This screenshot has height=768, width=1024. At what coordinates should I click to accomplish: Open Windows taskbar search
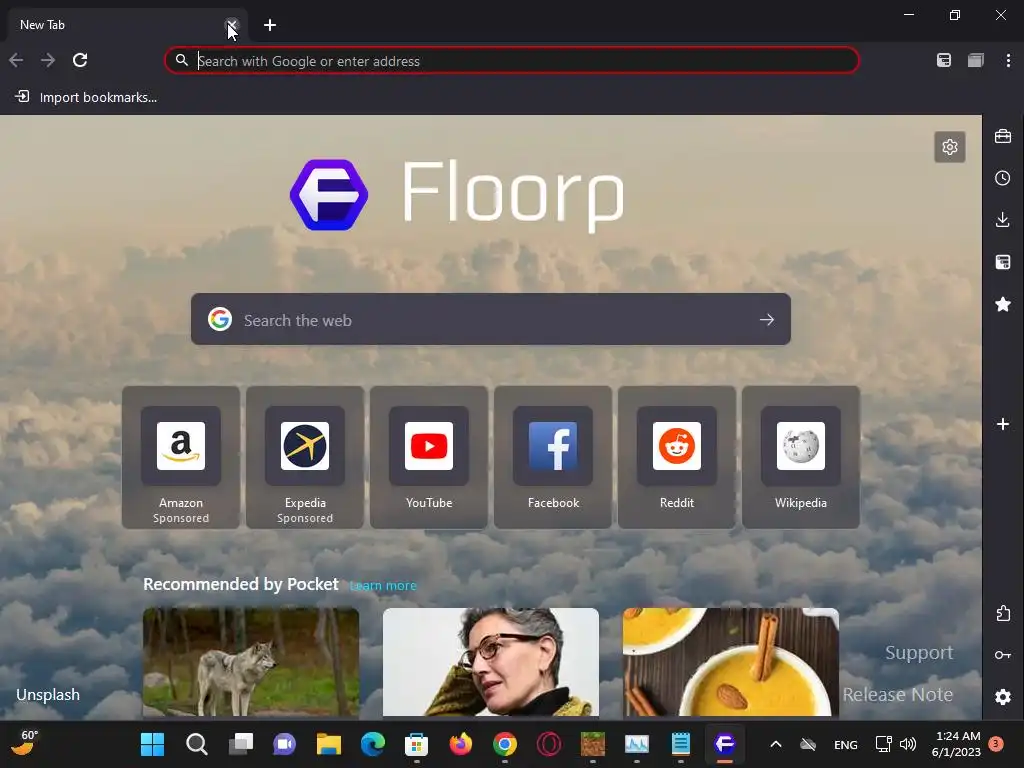(197, 744)
